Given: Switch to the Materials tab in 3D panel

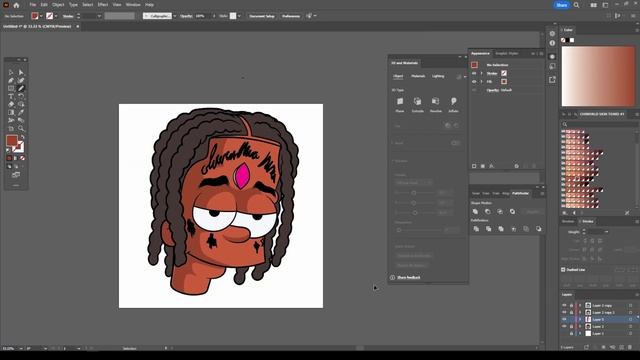Looking at the screenshot, I should 418,76.
